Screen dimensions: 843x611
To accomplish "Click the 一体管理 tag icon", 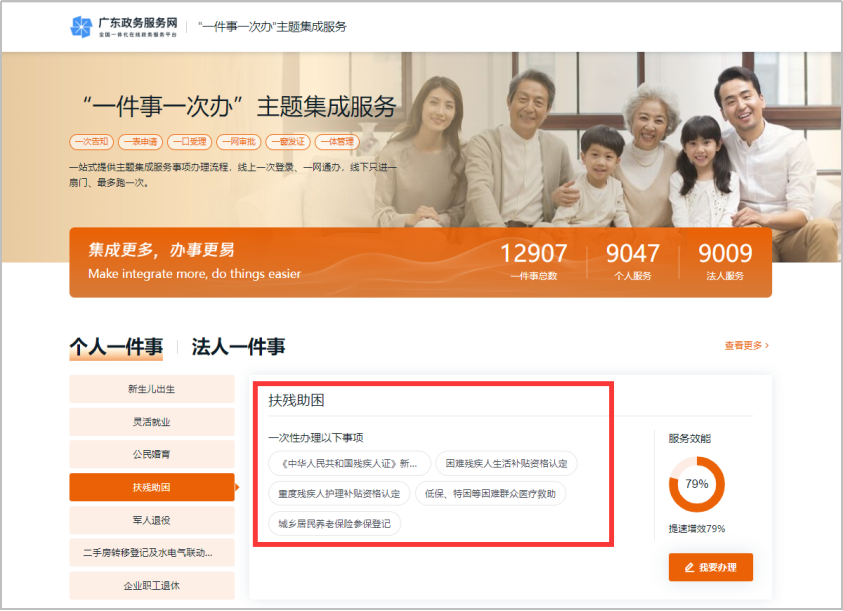I will (x=336, y=141).
